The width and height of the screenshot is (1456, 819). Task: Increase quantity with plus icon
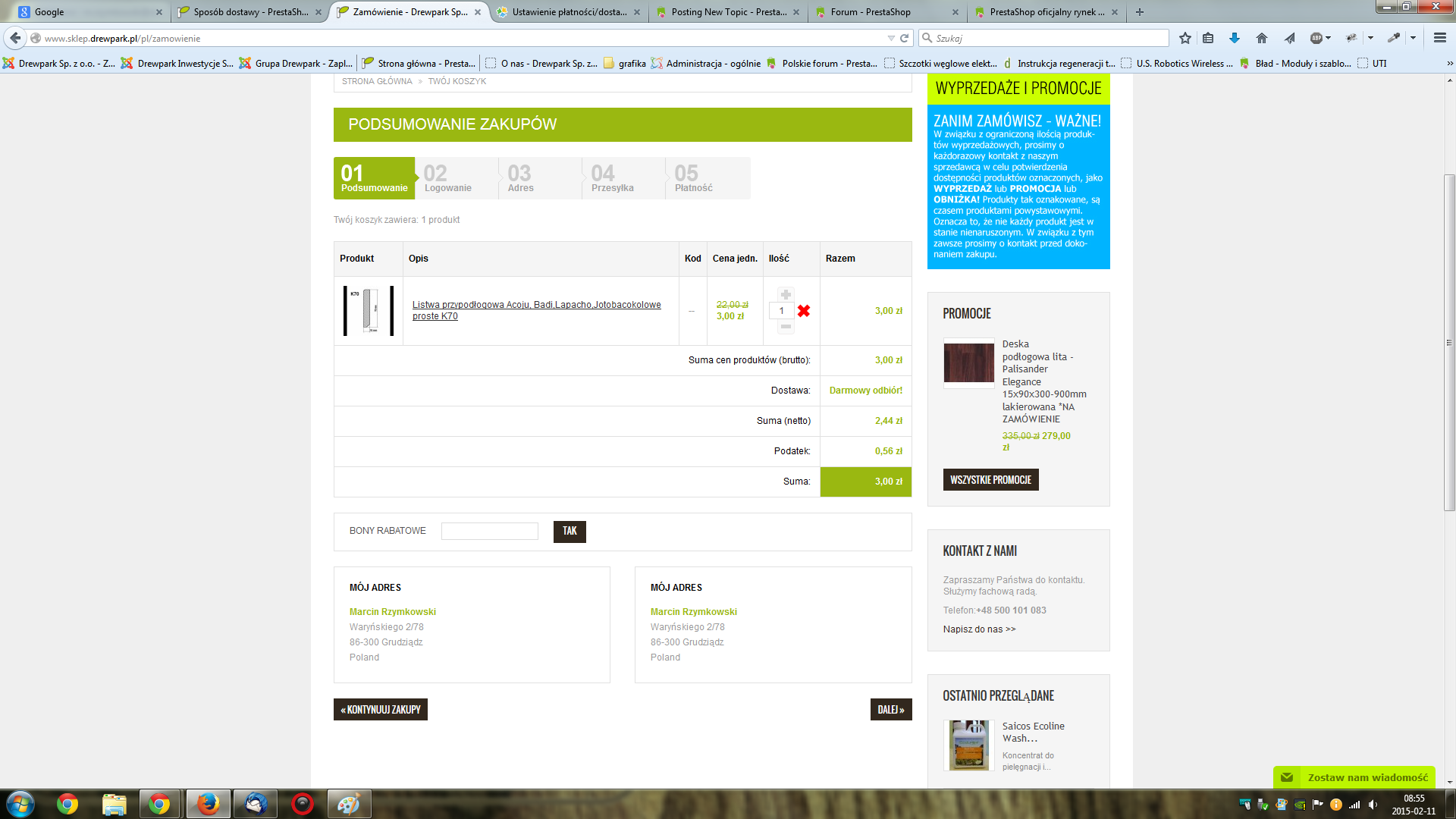point(786,295)
